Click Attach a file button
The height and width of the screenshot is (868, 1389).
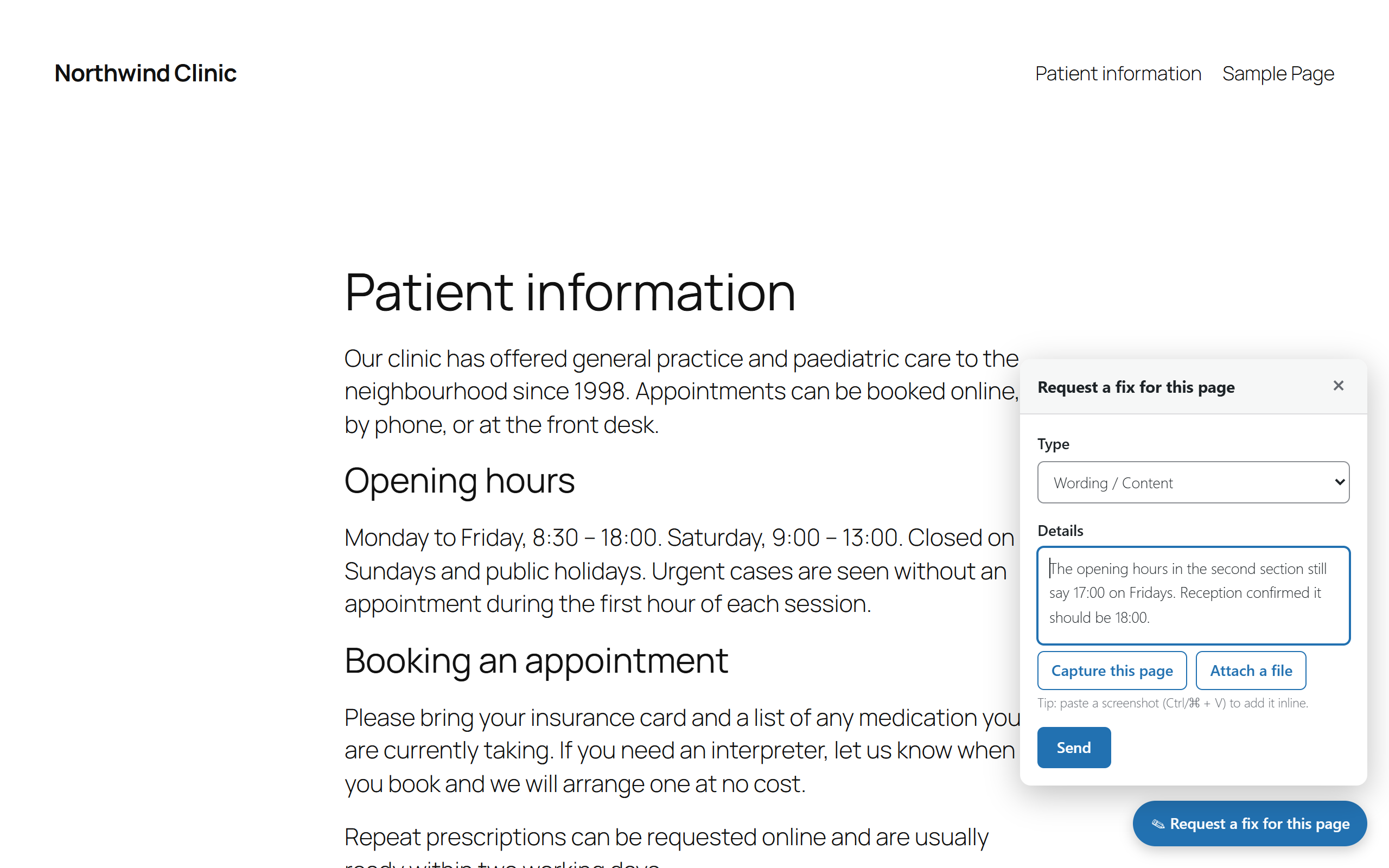point(1251,671)
